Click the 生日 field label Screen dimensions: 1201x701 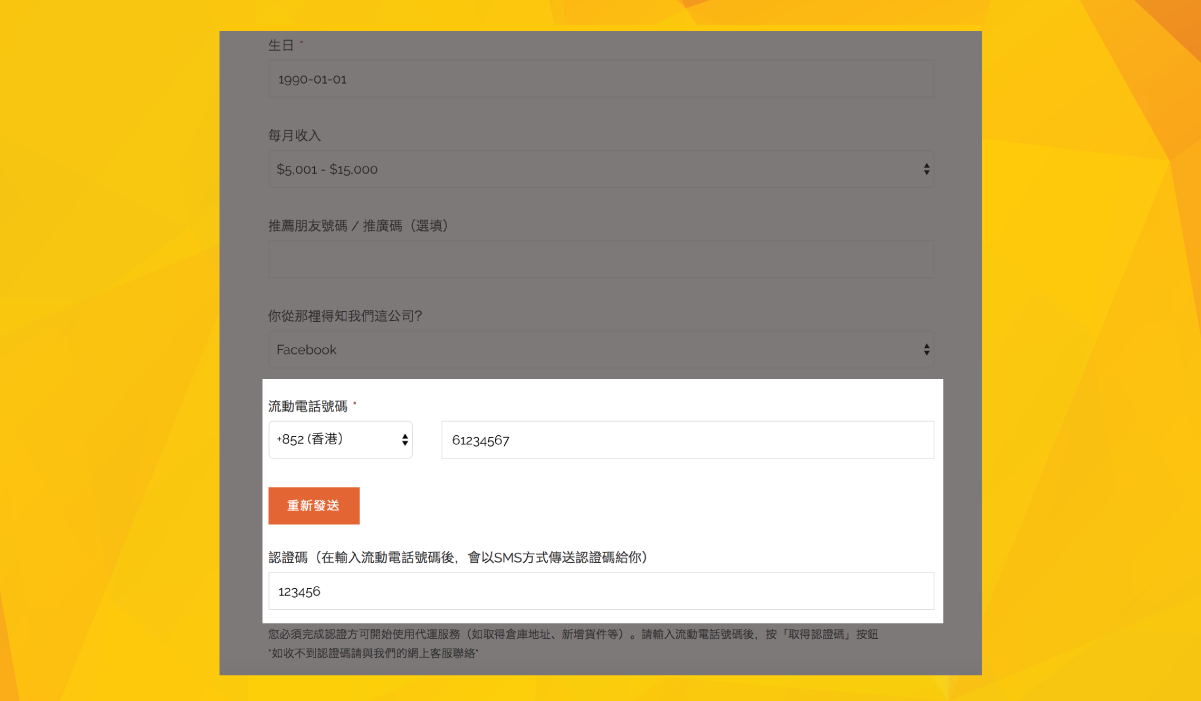click(x=281, y=45)
